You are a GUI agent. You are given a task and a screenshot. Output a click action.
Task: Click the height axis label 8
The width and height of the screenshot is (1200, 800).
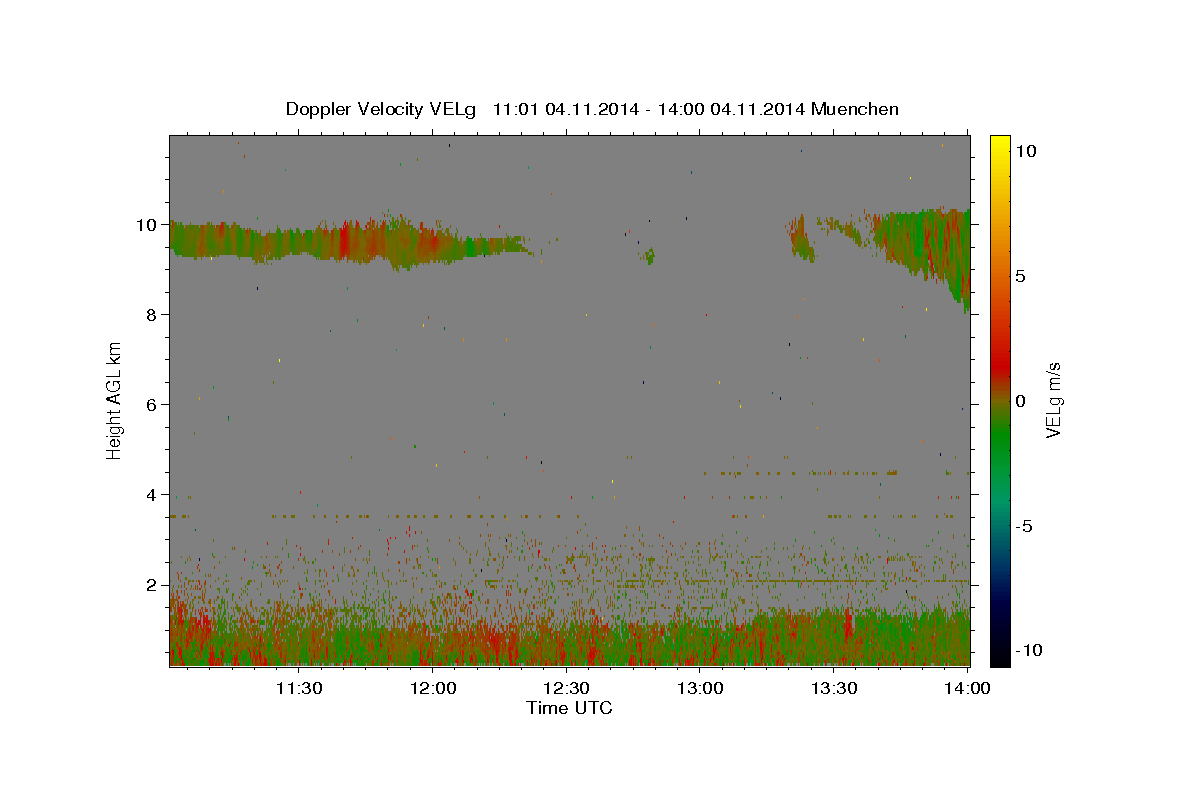(153, 315)
